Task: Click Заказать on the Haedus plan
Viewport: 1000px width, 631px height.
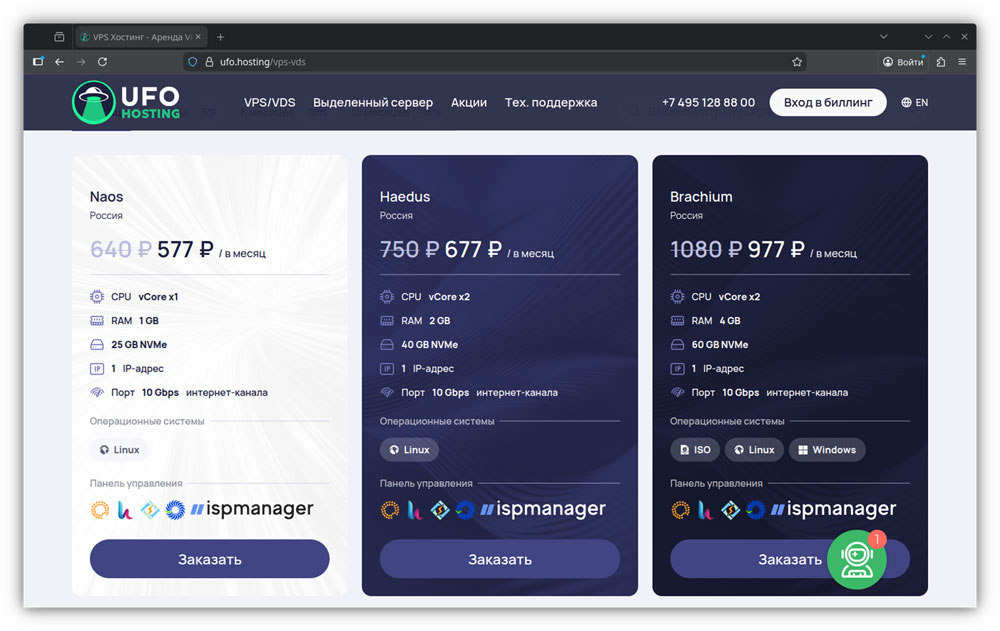Action: [500, 559]
